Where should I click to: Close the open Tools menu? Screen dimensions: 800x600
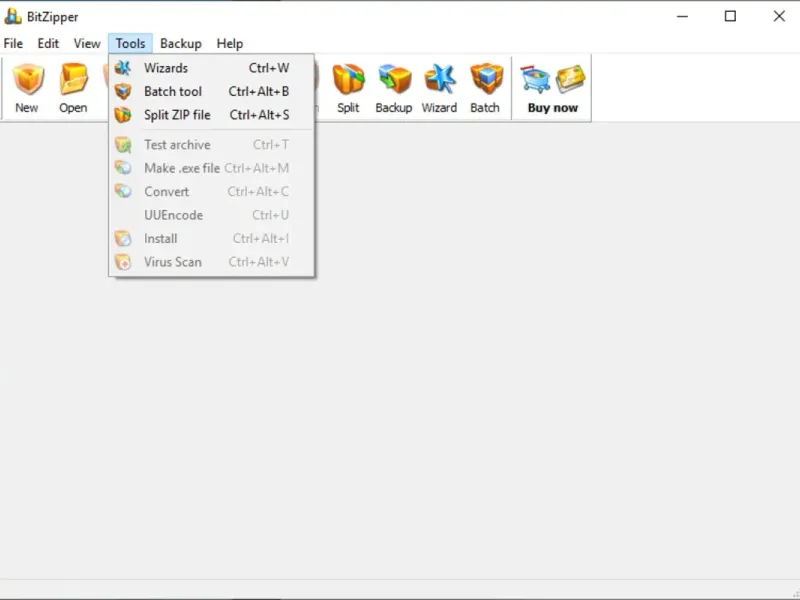click(130, 43)
